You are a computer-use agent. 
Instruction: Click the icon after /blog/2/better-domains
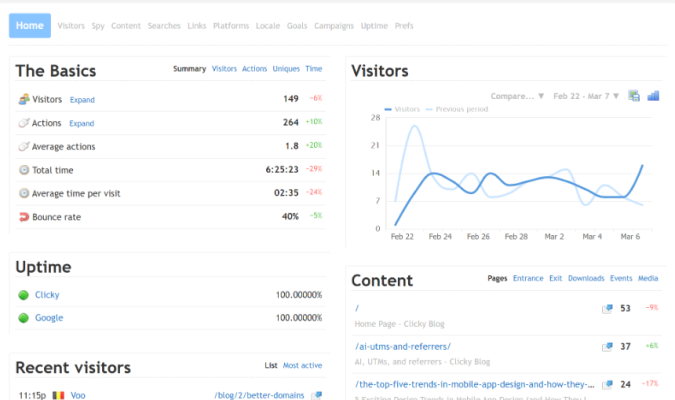(x=316, y=395)
